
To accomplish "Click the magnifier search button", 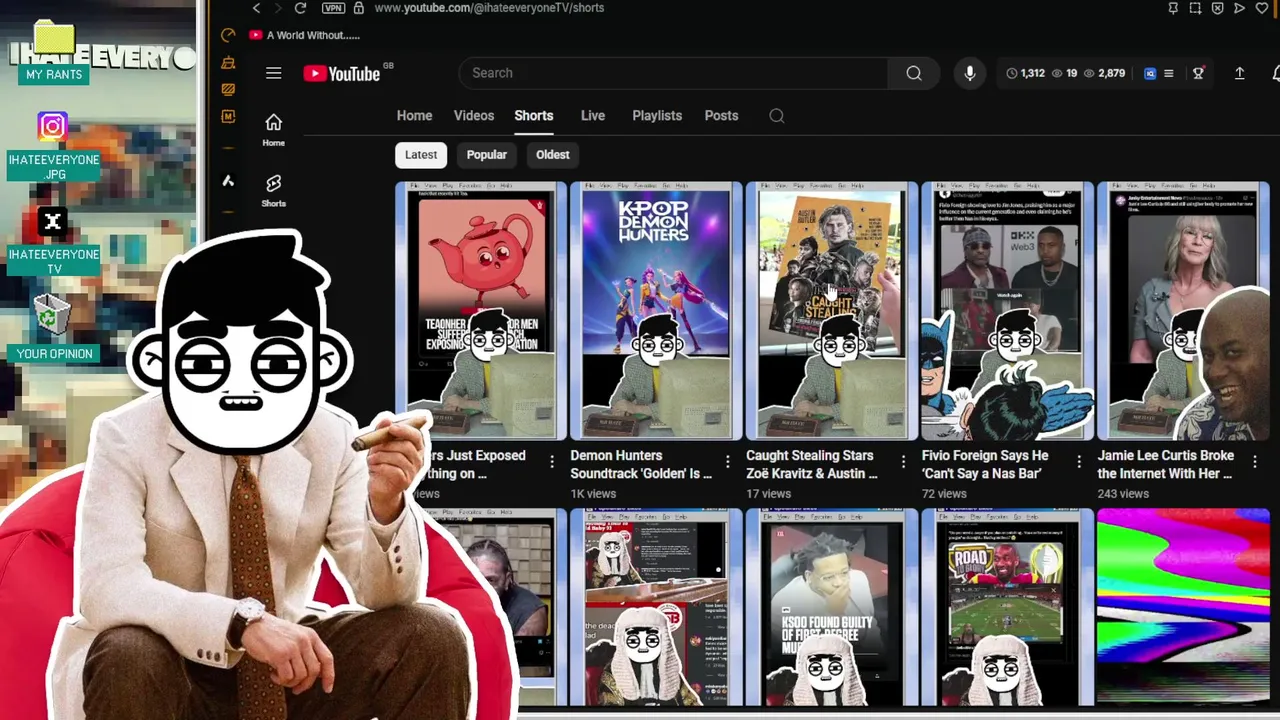I will click(x=913, y=73).
